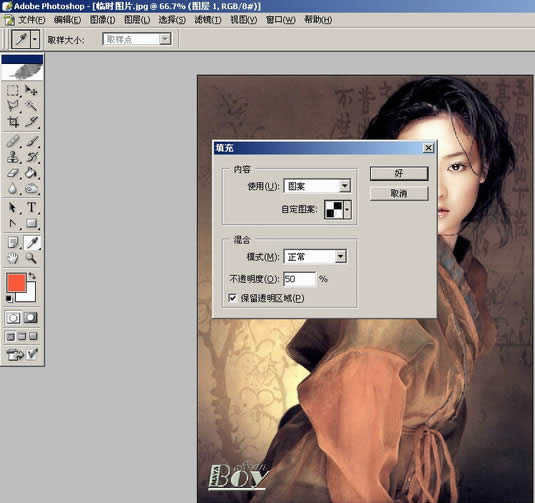
Task: Select the Notes tool
Action: [13, 243]
